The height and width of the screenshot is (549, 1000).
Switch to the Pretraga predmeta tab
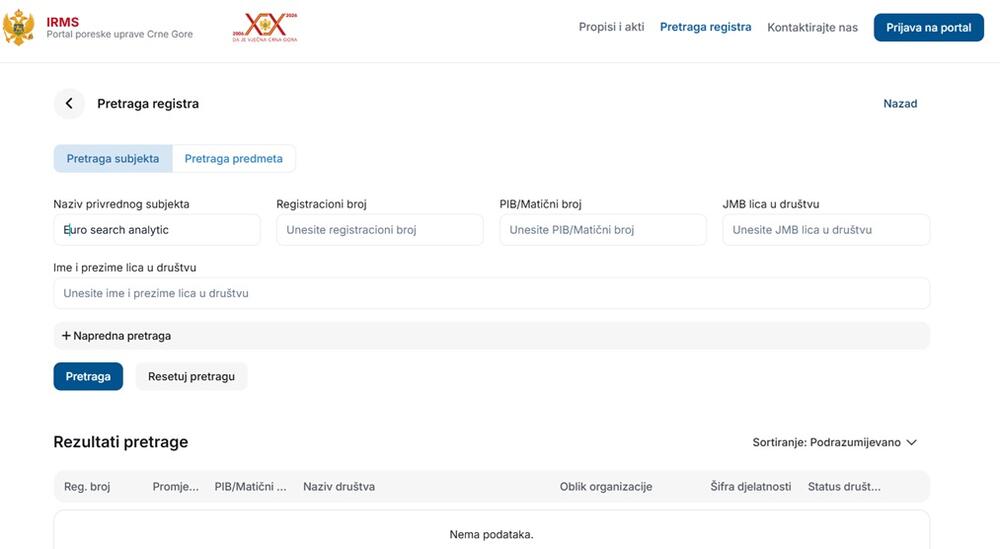pyautogui.click(x=233, y=159)
